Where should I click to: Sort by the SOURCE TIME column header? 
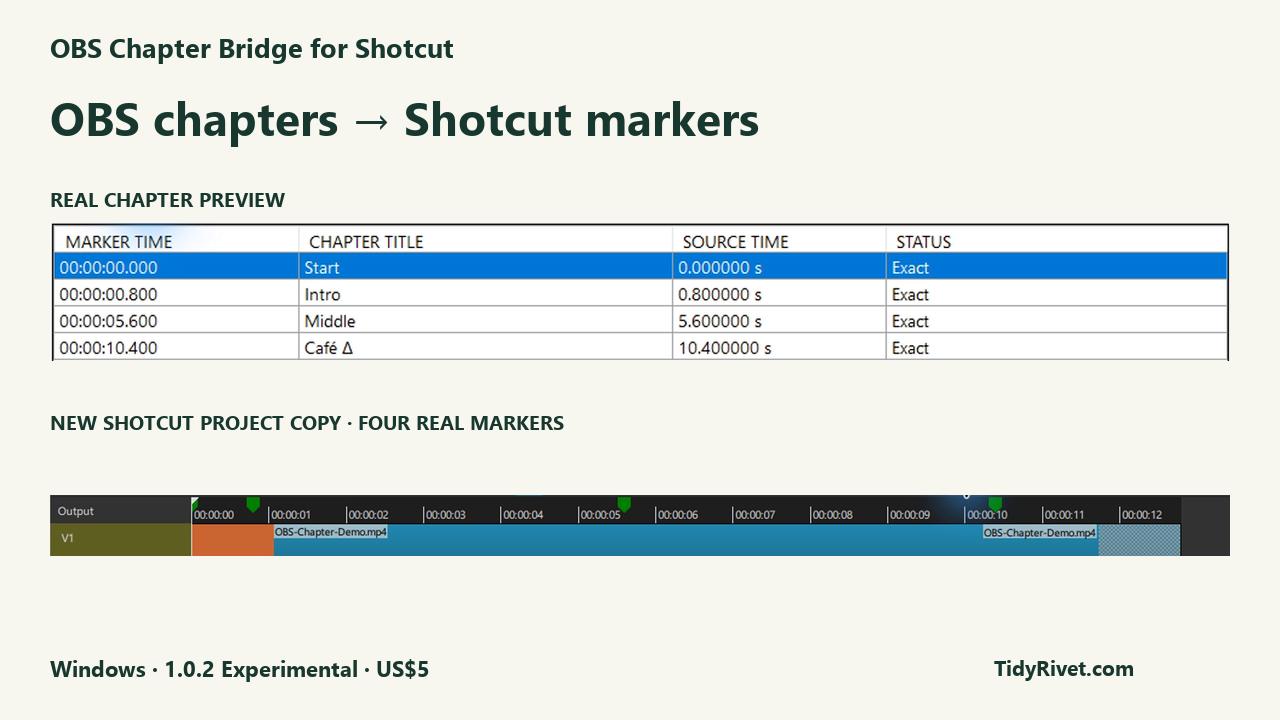779,241
